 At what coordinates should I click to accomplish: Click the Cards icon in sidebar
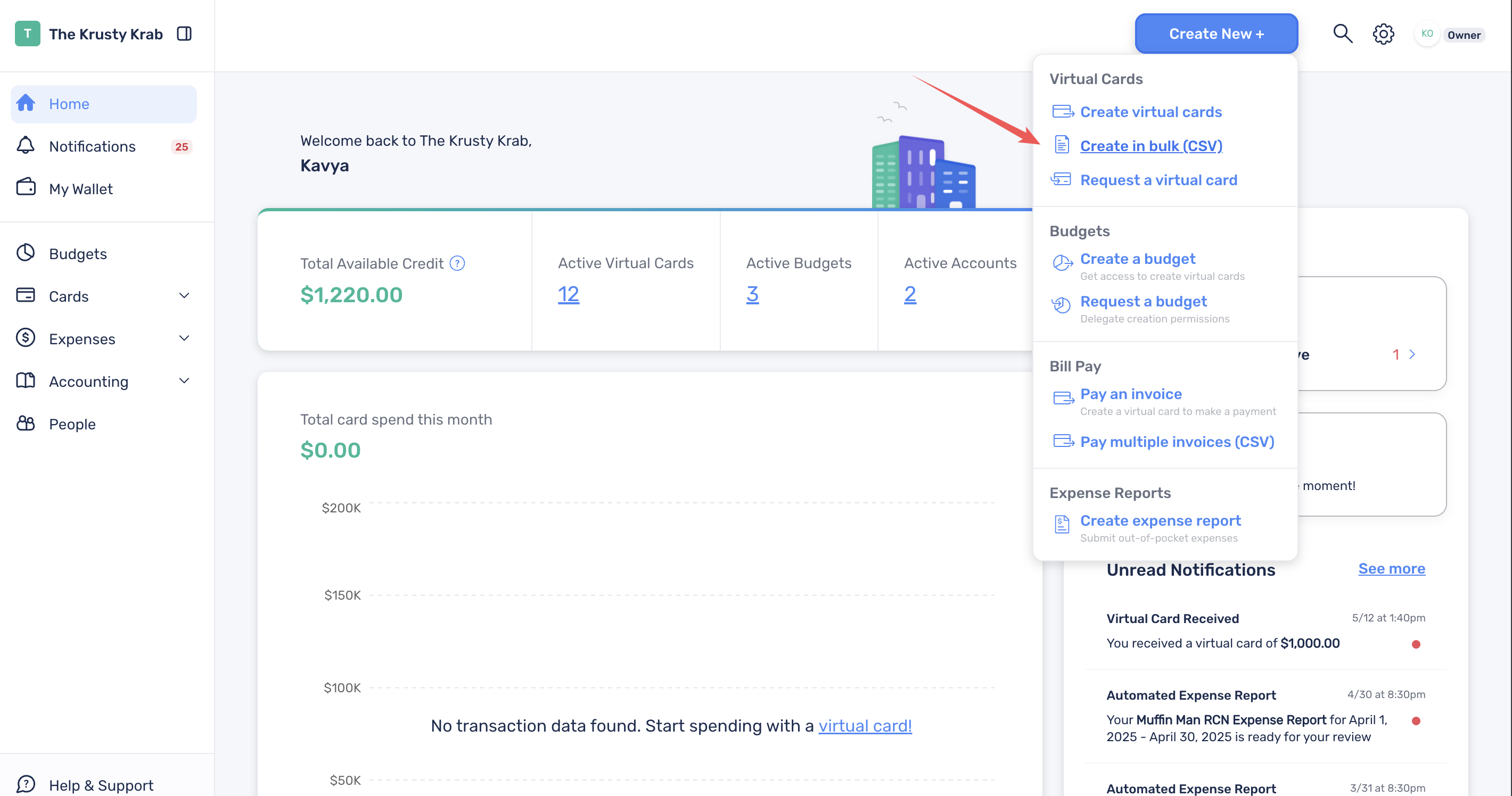[26, 295]
